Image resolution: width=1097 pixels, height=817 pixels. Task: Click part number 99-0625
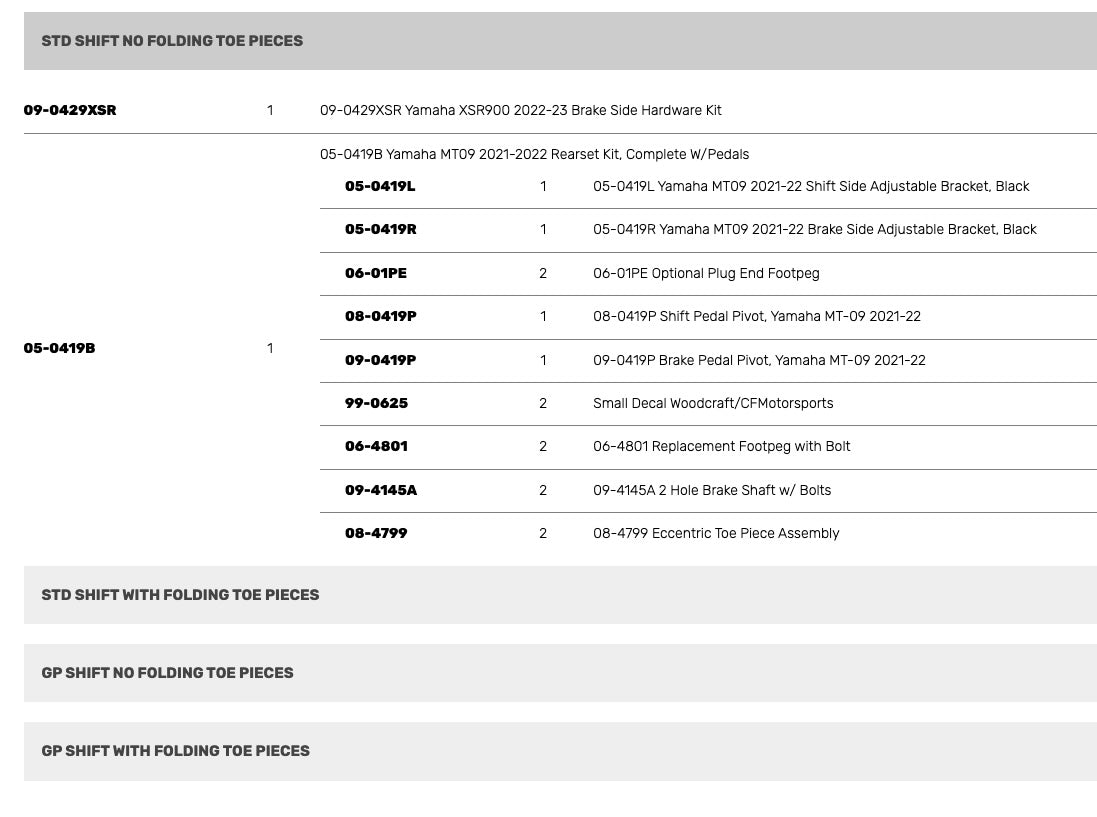click(377, 403)
